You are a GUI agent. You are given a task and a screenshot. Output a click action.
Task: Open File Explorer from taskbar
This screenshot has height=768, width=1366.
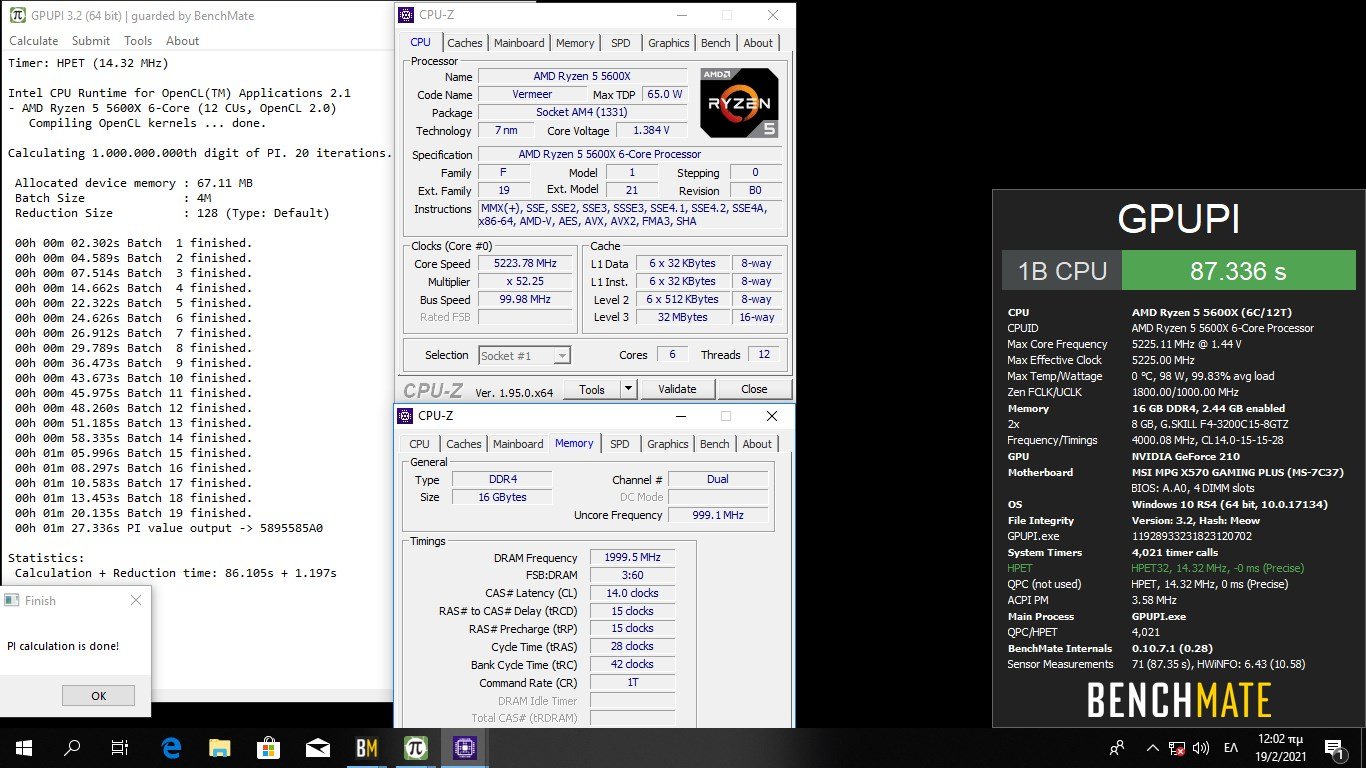[220, 748]
